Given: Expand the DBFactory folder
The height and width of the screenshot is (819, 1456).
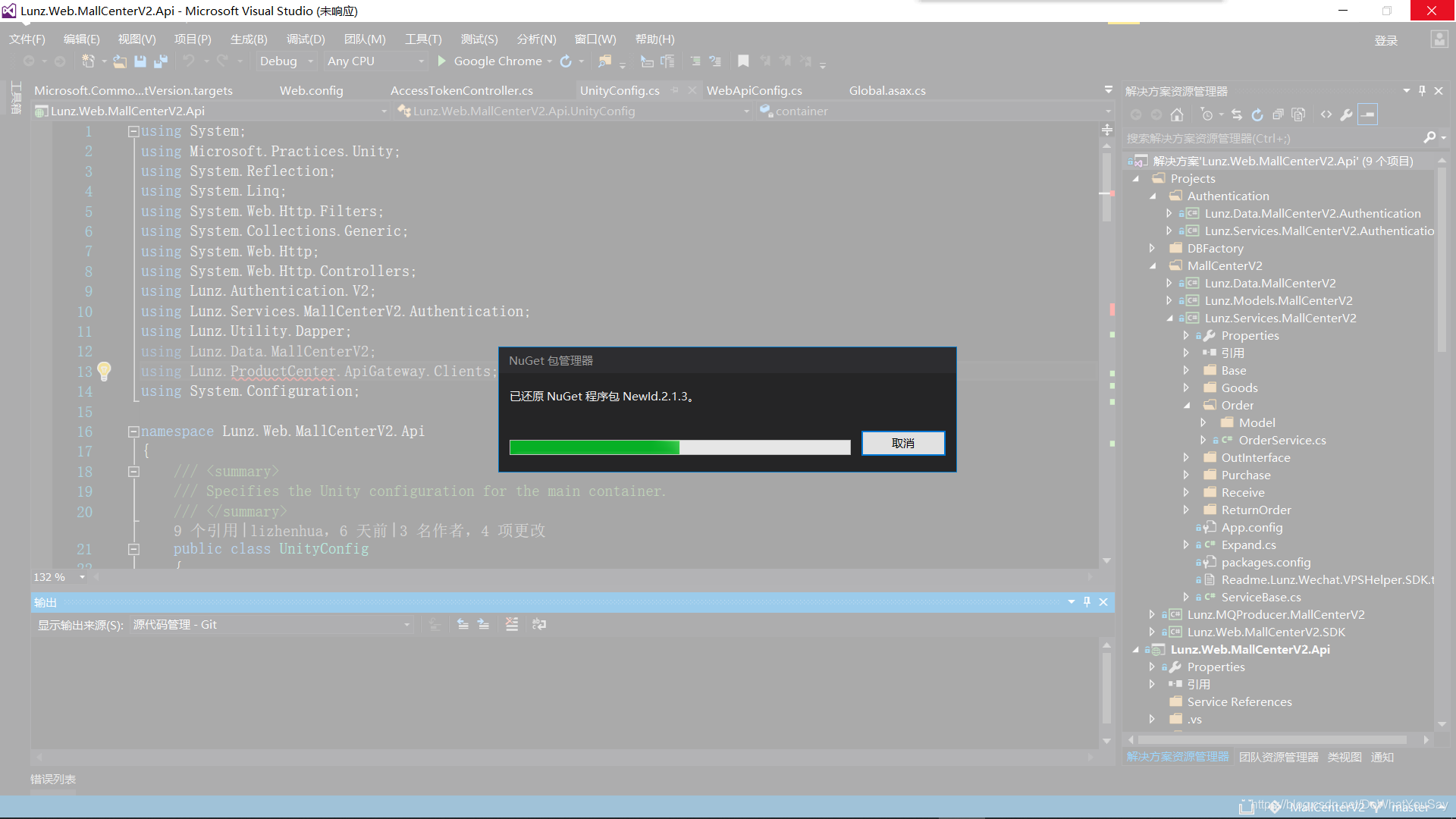Looking at the screenshot, I should 1152,249.
